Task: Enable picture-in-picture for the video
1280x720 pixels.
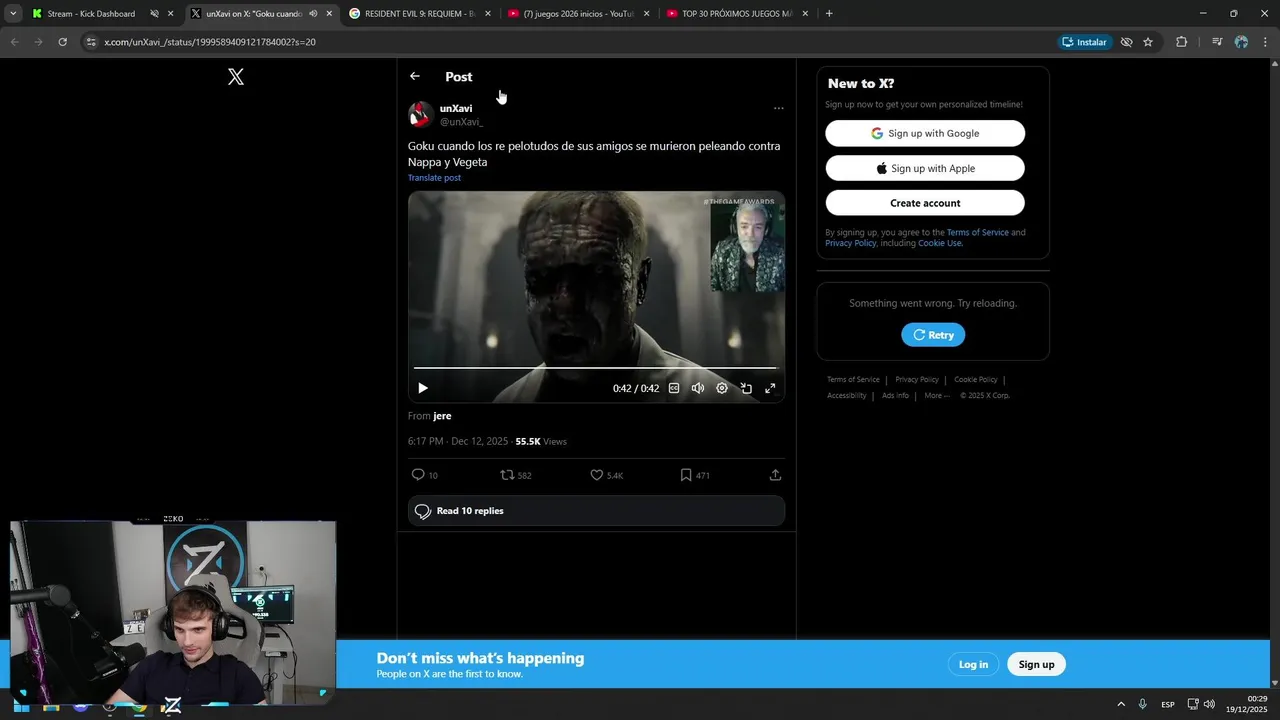Action: (x=746, y=388)
